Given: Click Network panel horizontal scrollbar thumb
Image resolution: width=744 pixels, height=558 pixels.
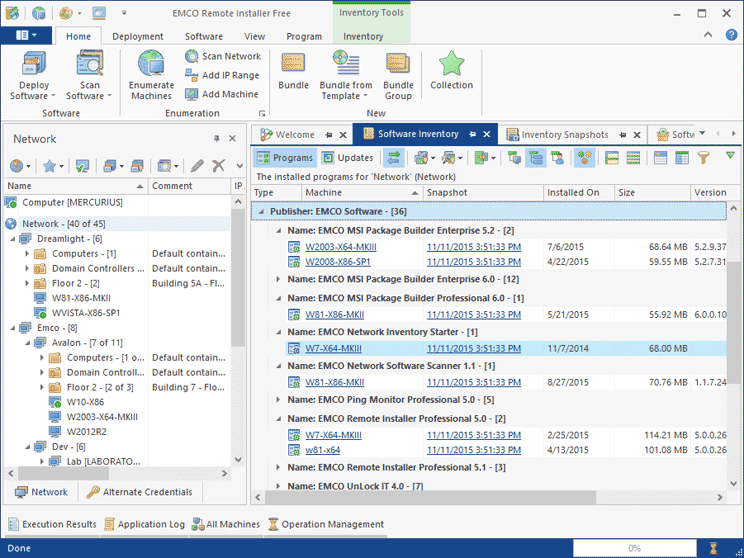Looking at the screenshot, I should (63, 474).
